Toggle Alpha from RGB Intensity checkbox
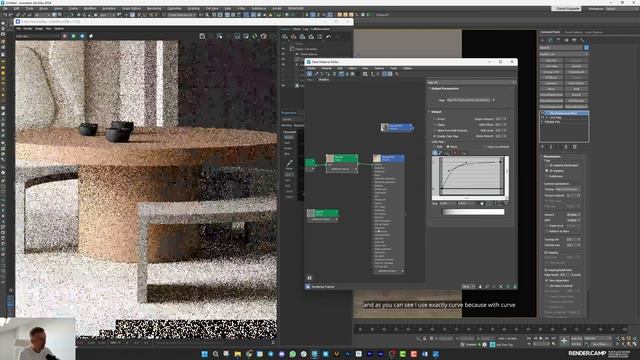 (434, 131)
